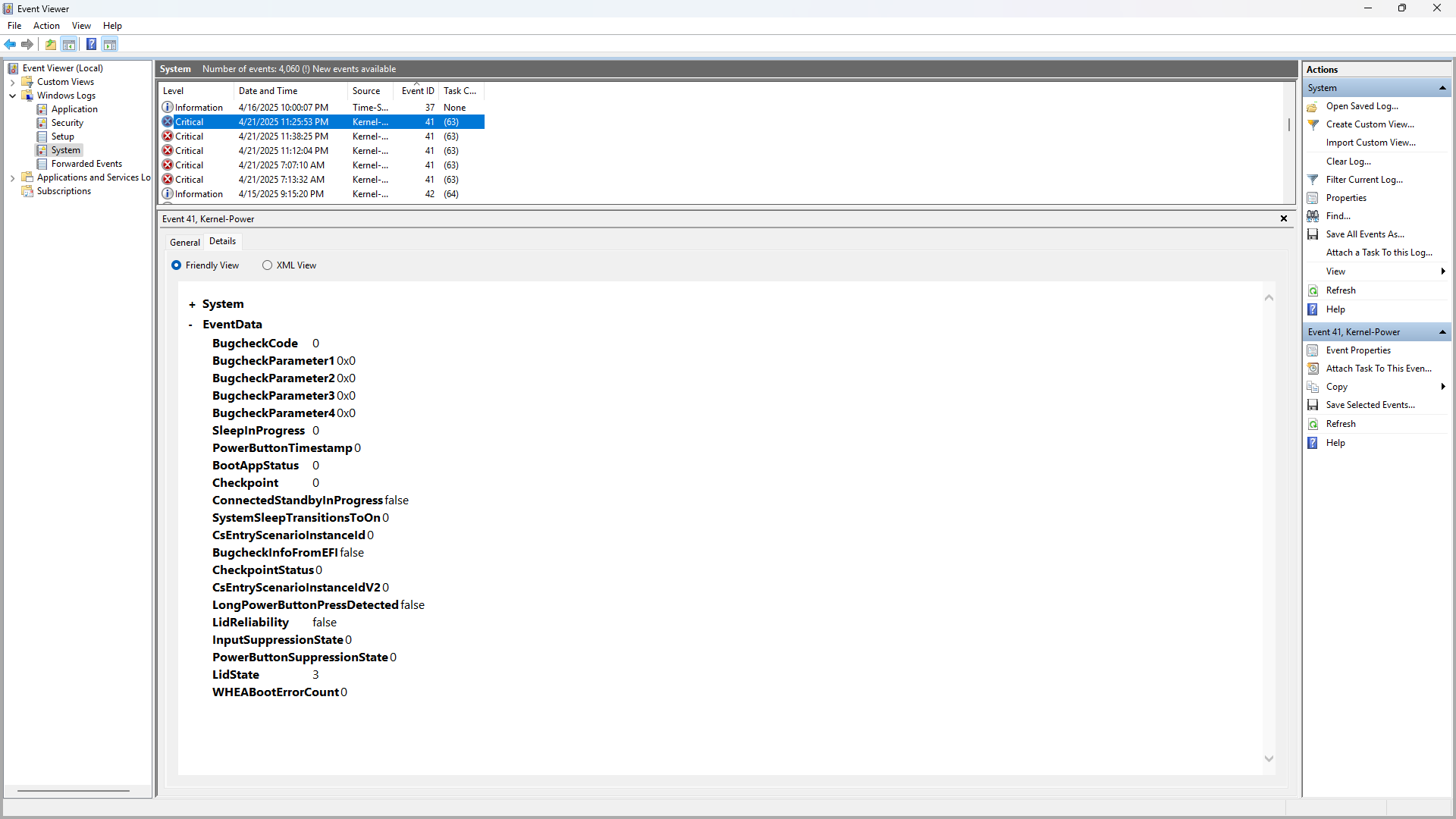Select System log in the tree
This screenshot has height=819, width=1456.
[x=65, y=151]
